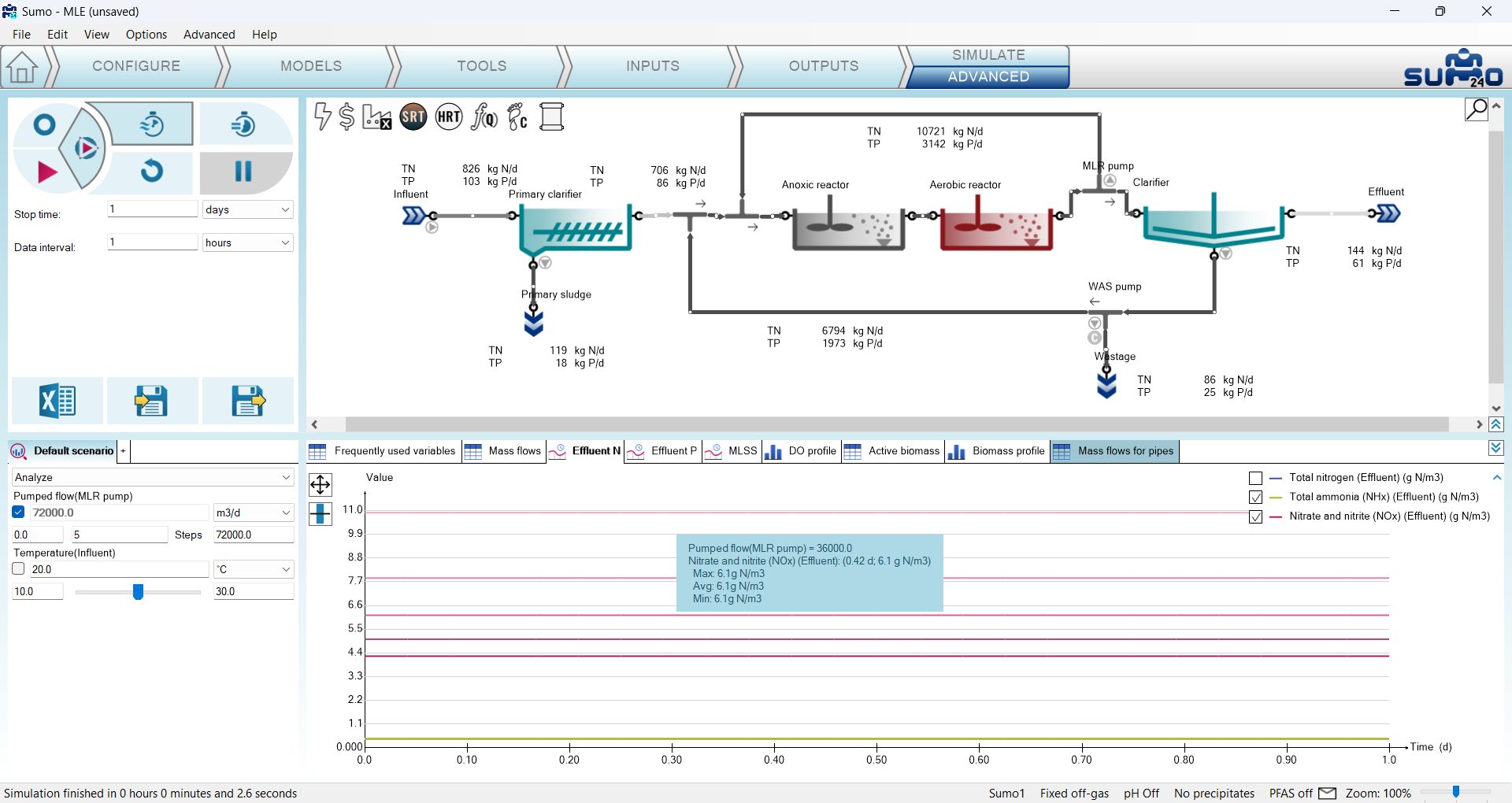Go to the MODELS workflow step

(311, 66)
